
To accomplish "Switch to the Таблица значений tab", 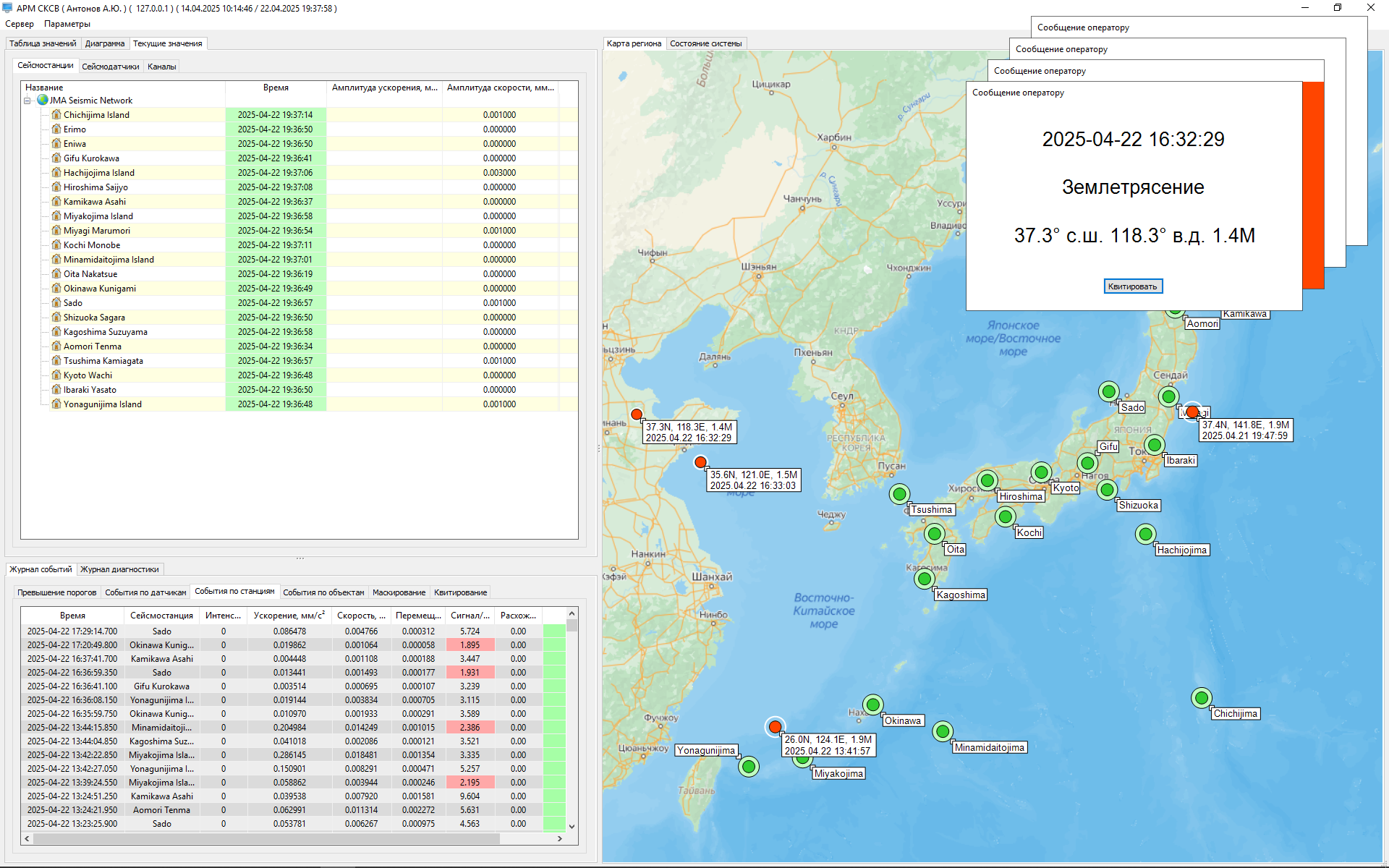I will (43, 43).
